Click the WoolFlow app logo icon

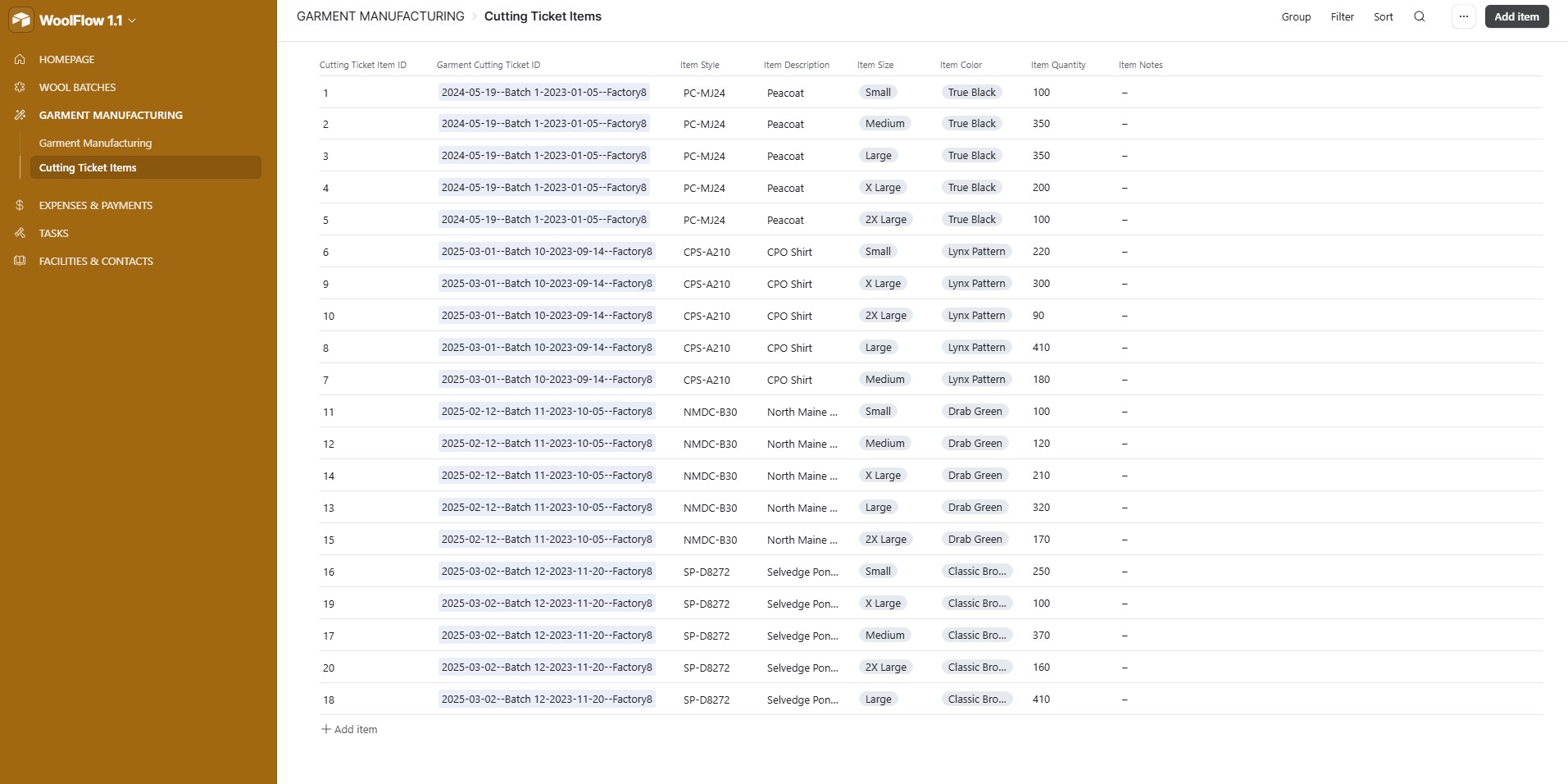click(20, 20)
